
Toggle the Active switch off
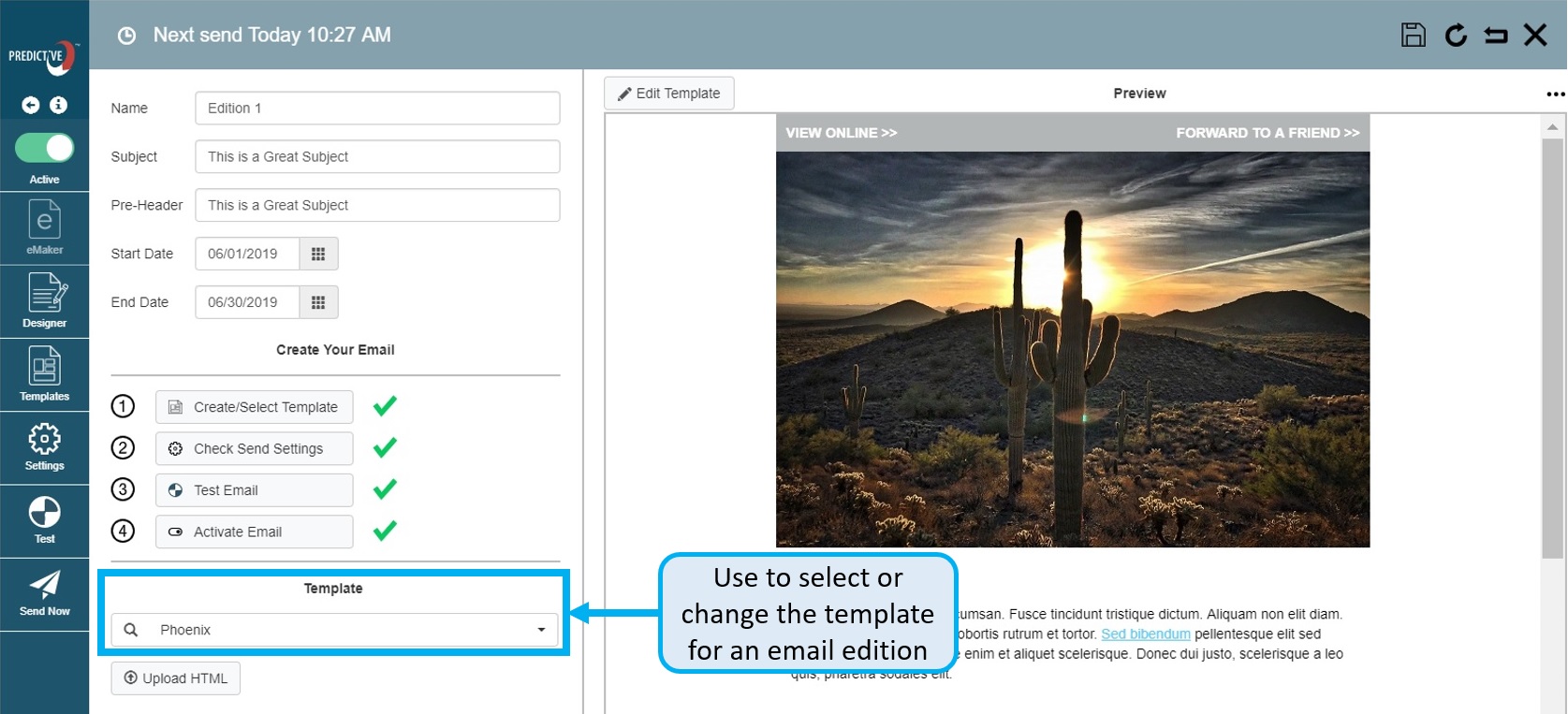(x=44, y=148)
